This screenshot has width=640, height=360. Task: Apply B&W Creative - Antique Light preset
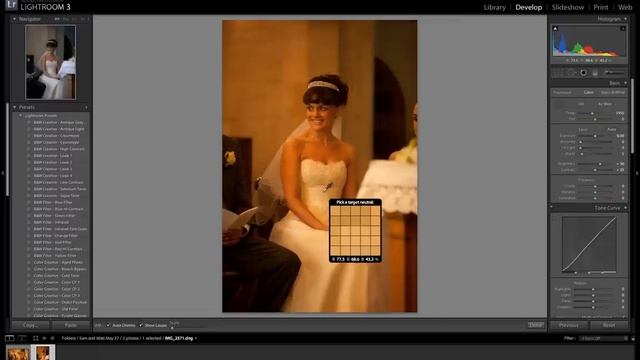point(59,129)
